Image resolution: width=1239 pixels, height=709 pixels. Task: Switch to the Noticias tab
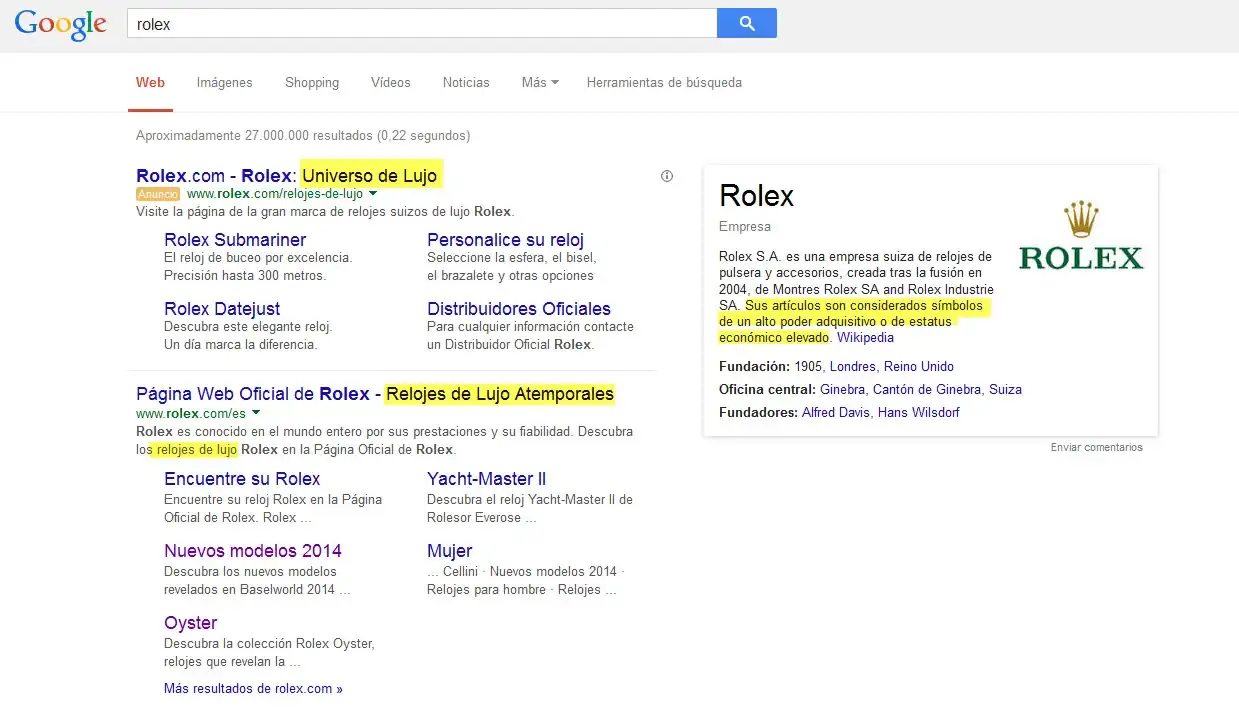(466, 82)
